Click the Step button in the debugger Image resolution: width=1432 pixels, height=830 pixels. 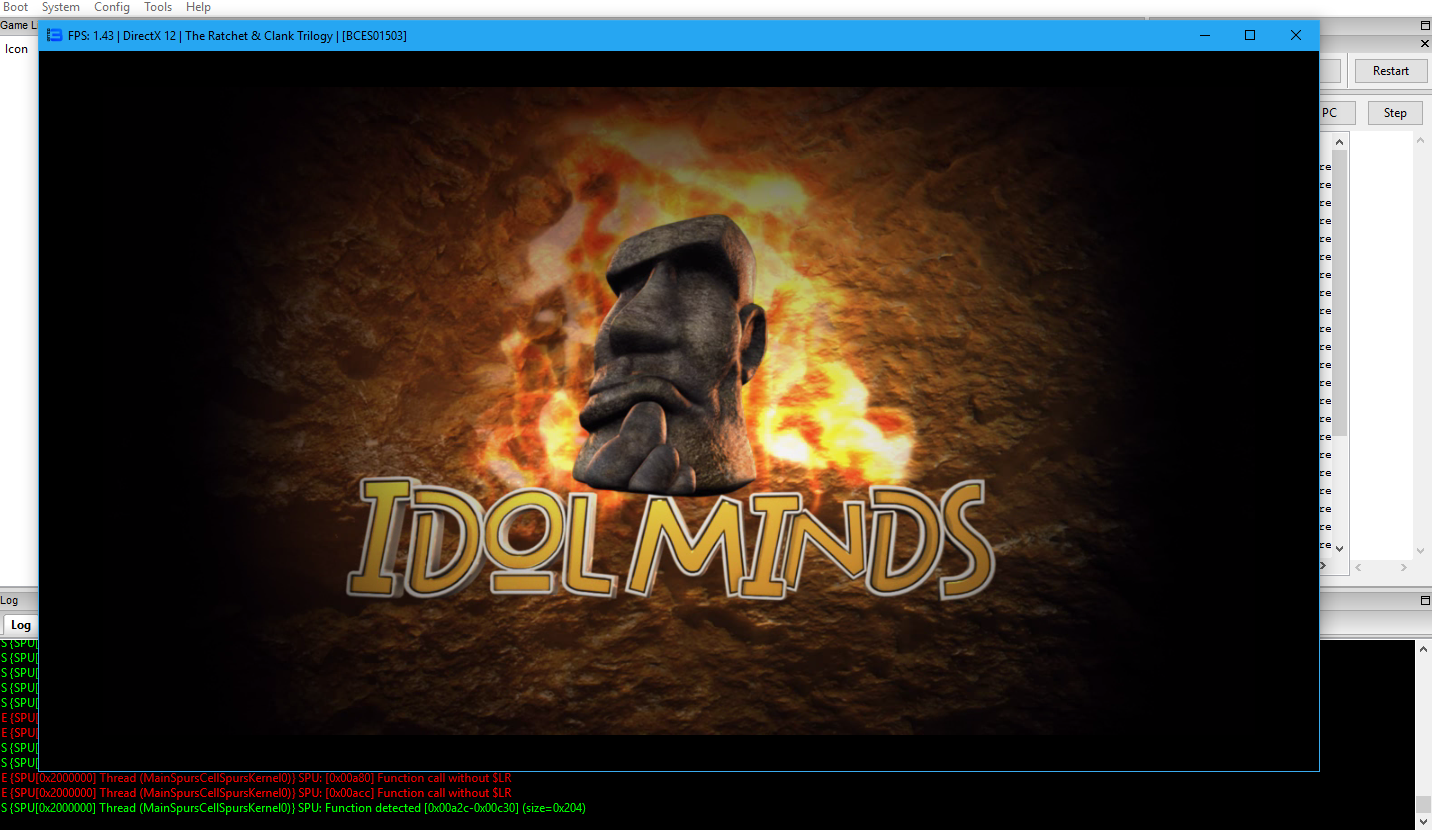[1395, 113]
